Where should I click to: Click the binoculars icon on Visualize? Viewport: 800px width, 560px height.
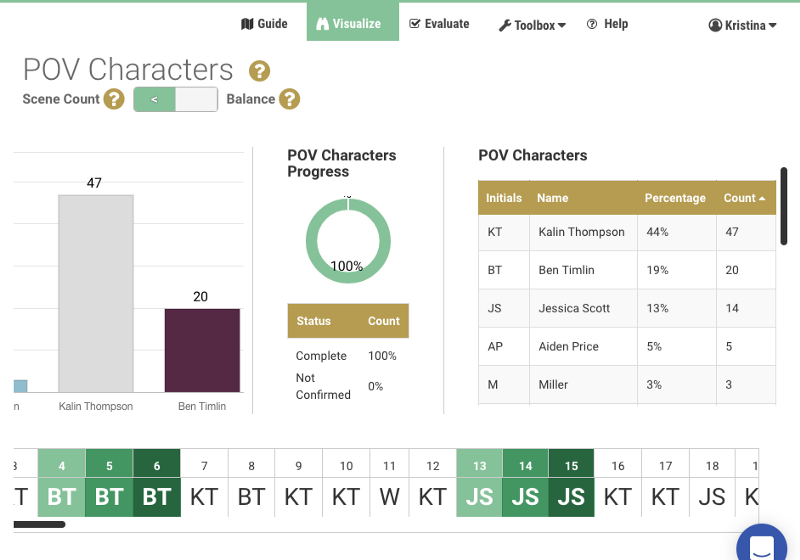point(323,24)
